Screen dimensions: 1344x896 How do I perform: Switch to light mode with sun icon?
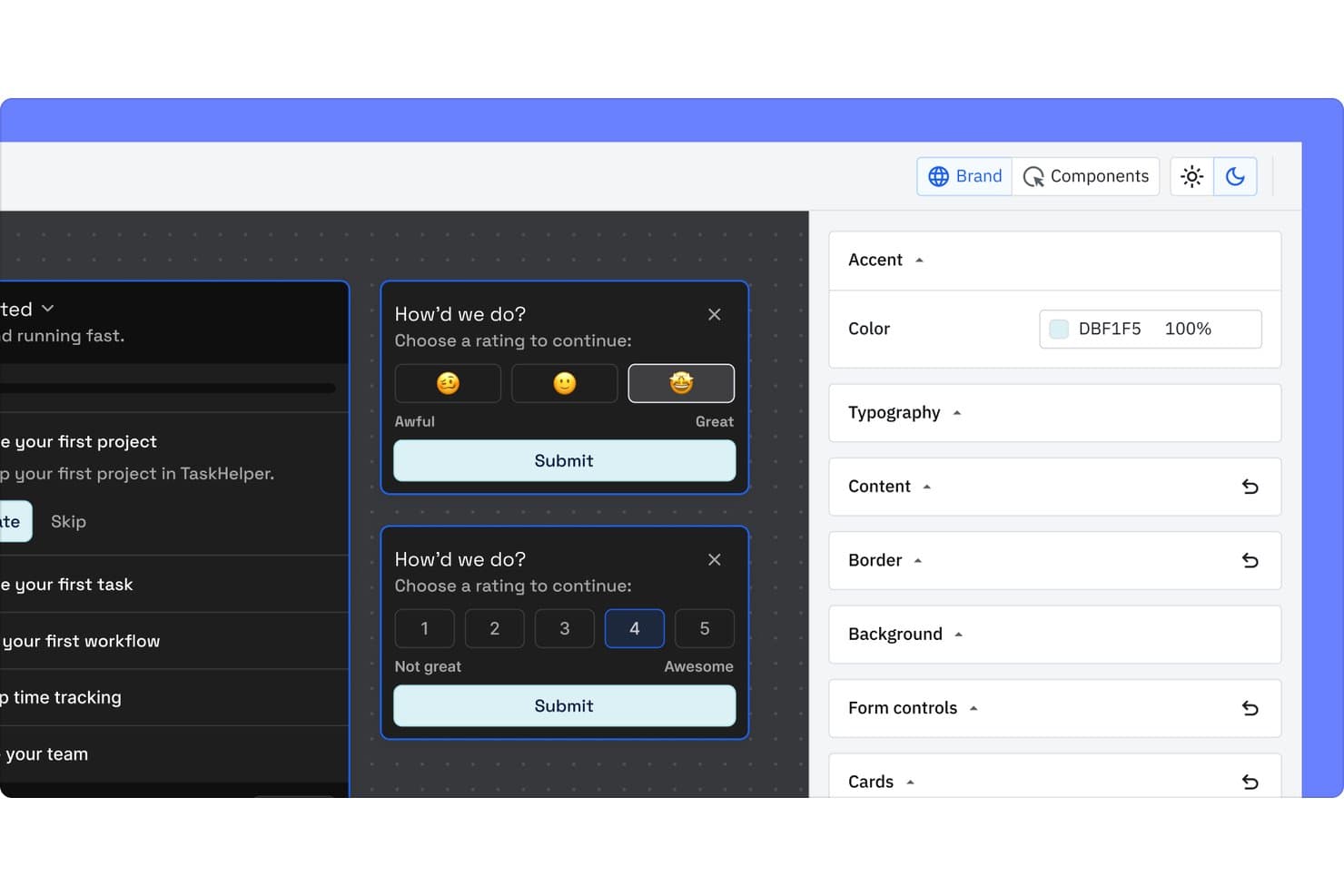coord(1191,176)
